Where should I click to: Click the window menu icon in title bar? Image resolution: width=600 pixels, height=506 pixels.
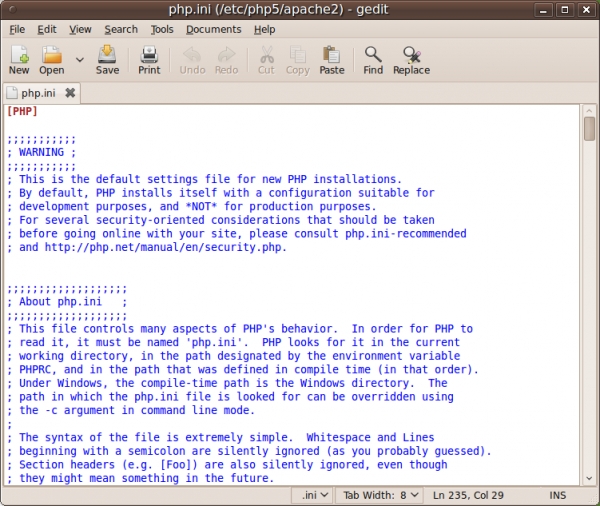tap(13, 10)
